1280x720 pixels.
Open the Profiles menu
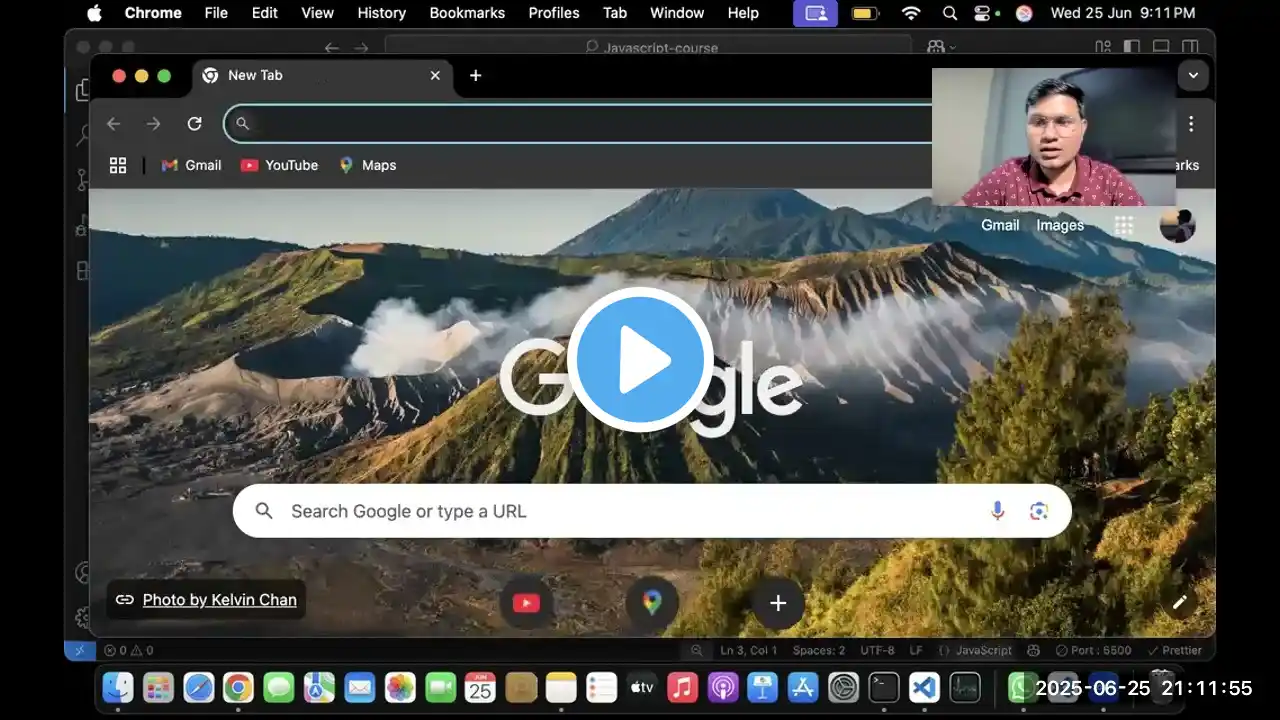tap(554, 13)
